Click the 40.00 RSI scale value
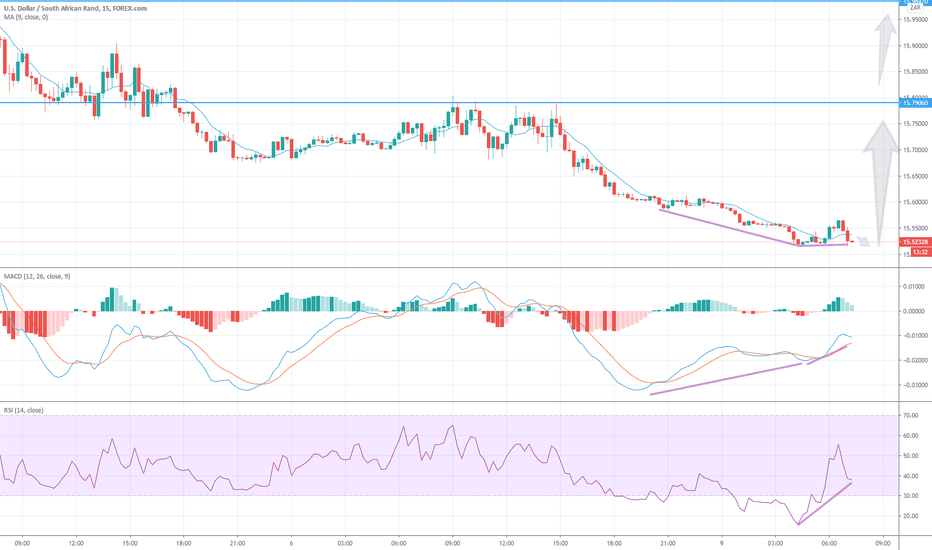The image size is (932, 550). [x=911, y=476]
